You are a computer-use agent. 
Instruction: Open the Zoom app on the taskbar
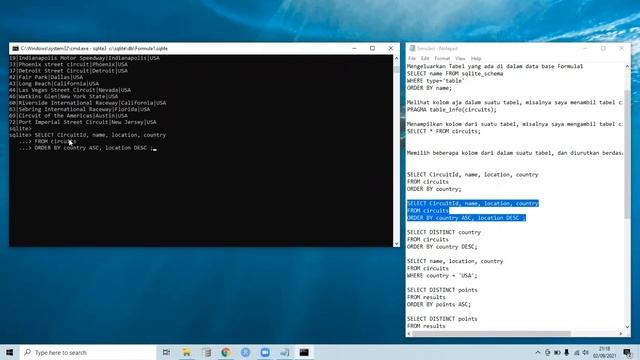click(x=265, y=352)
